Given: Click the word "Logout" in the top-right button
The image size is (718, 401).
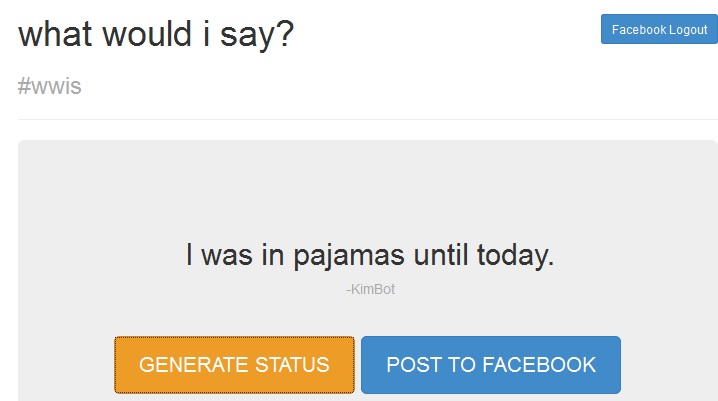Looking at the screenshot, I should 688,30.
